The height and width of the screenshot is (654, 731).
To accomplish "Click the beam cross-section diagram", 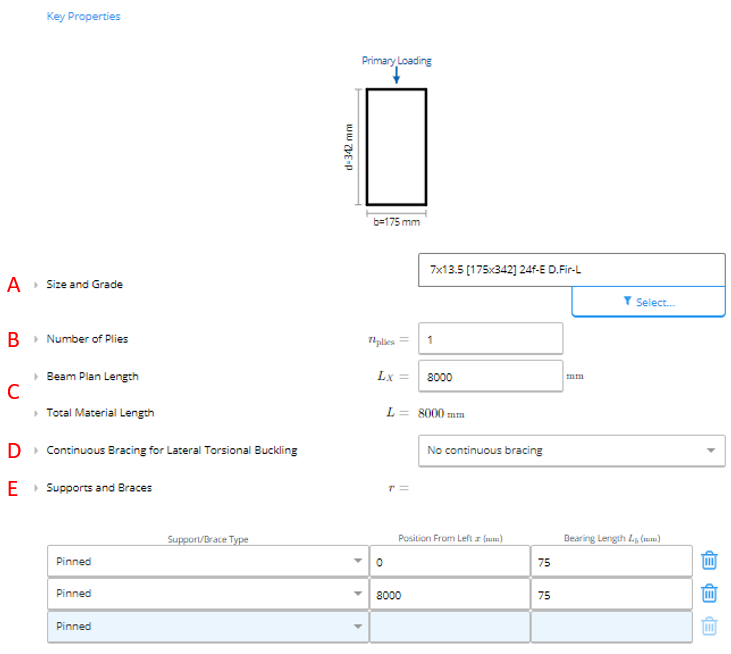I will [396, 147].
